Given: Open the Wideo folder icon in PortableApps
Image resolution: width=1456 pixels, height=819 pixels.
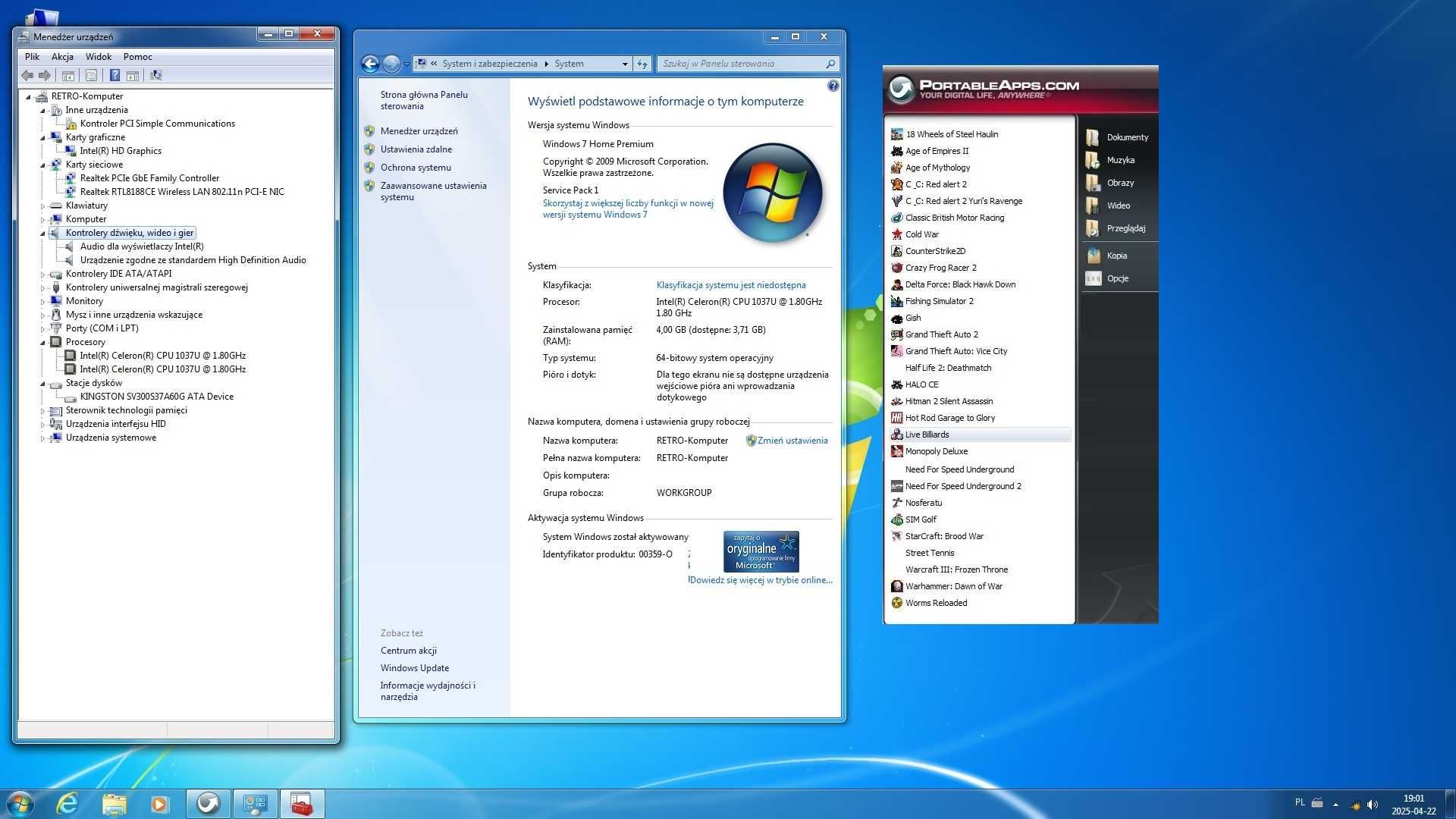Looking at the screenshot, I should (x=1093, y=206).
